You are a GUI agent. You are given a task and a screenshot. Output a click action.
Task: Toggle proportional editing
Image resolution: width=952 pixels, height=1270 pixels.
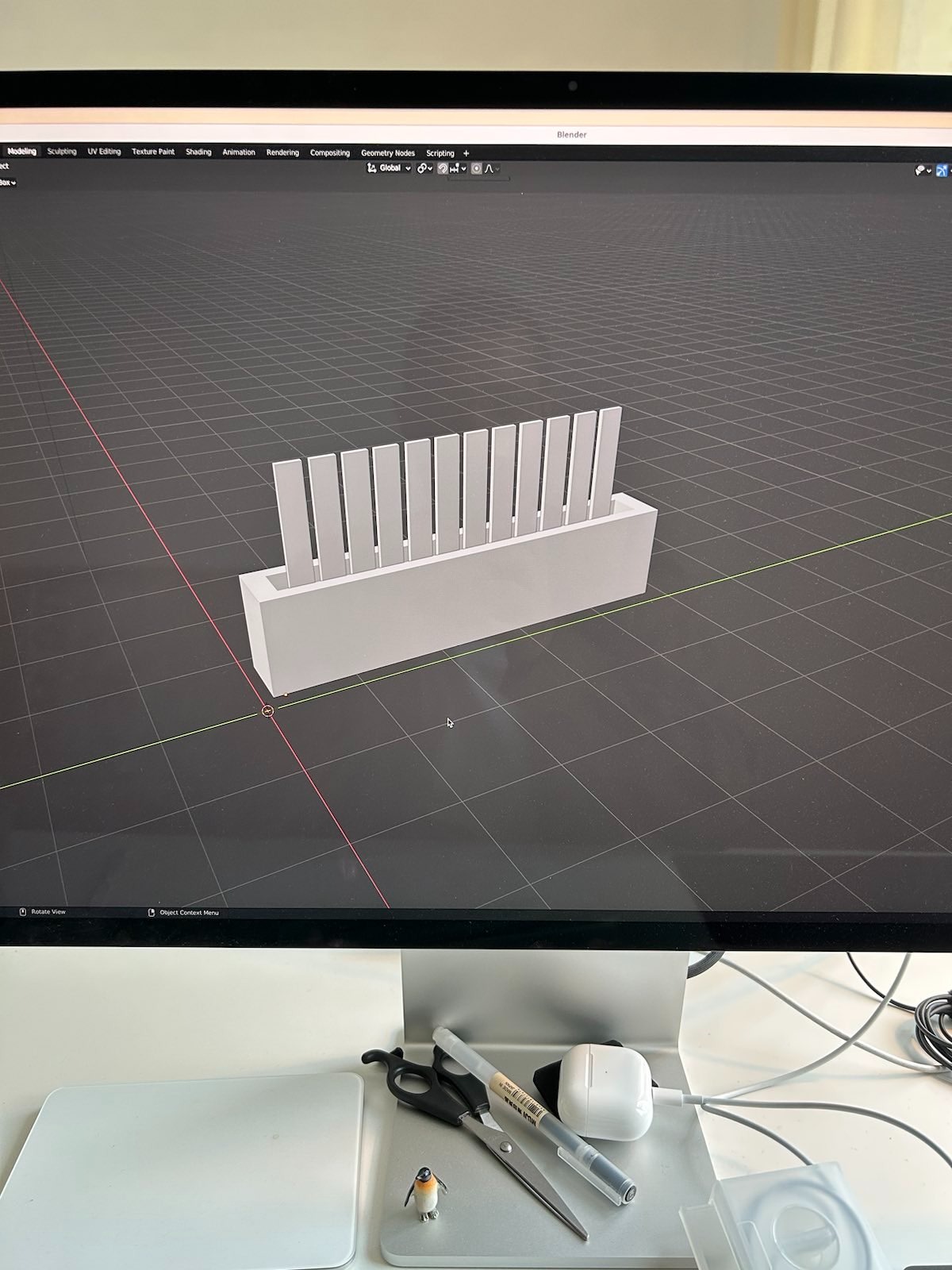477,168
